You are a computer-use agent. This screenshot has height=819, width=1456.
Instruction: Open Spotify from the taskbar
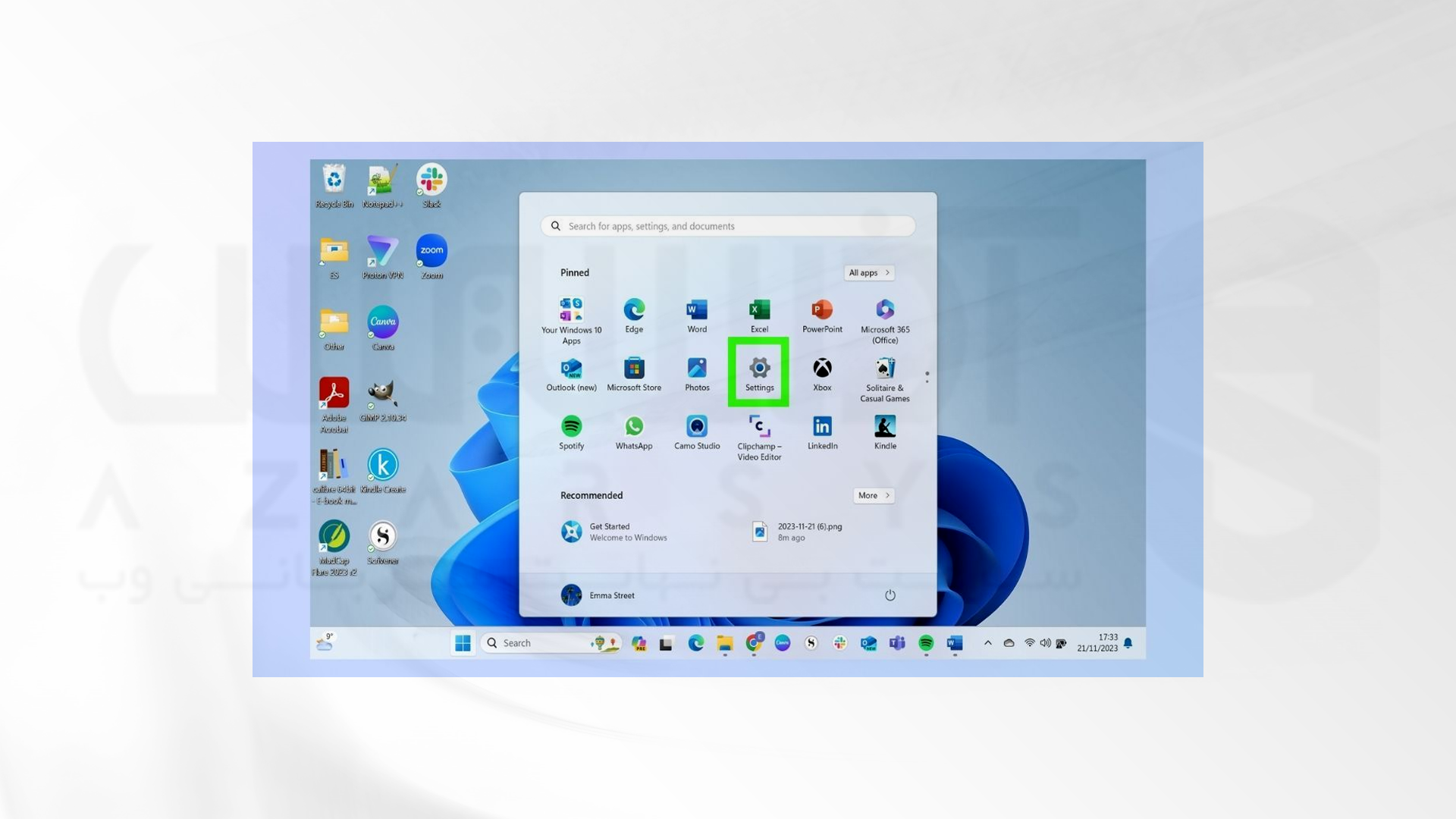point(926,643)
